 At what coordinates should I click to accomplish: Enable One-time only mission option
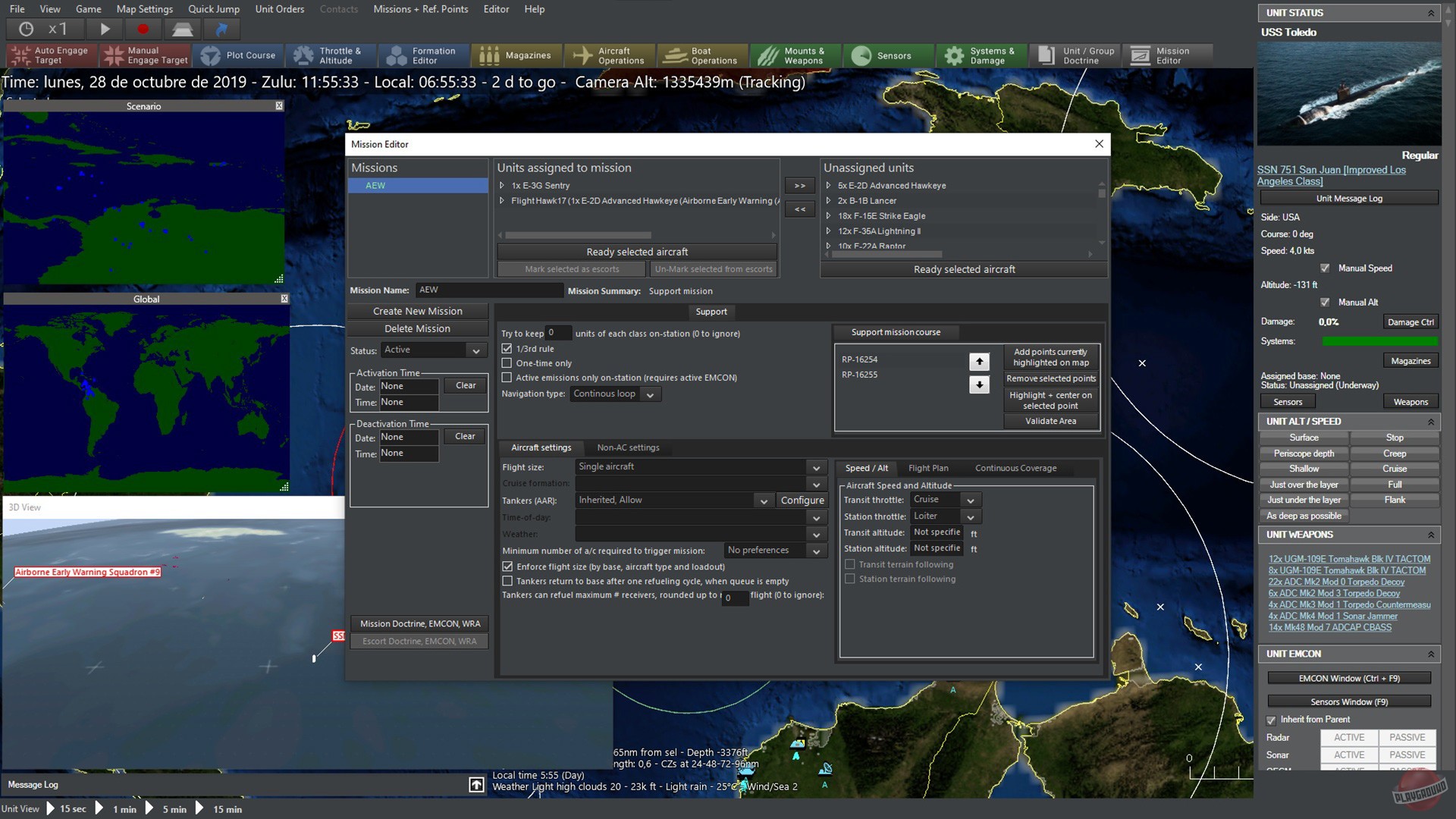coord(507,363)
